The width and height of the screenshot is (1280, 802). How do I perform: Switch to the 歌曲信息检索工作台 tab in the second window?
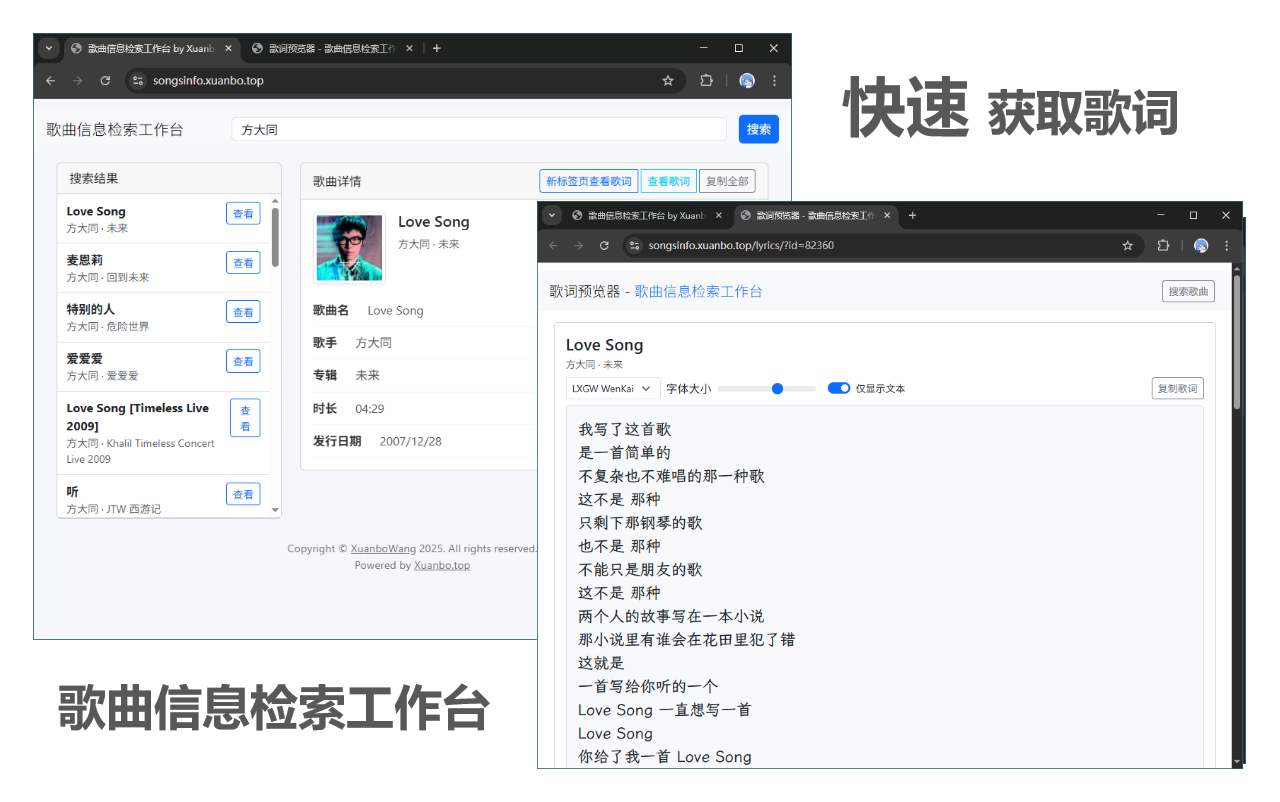click(x=645, y=215)
